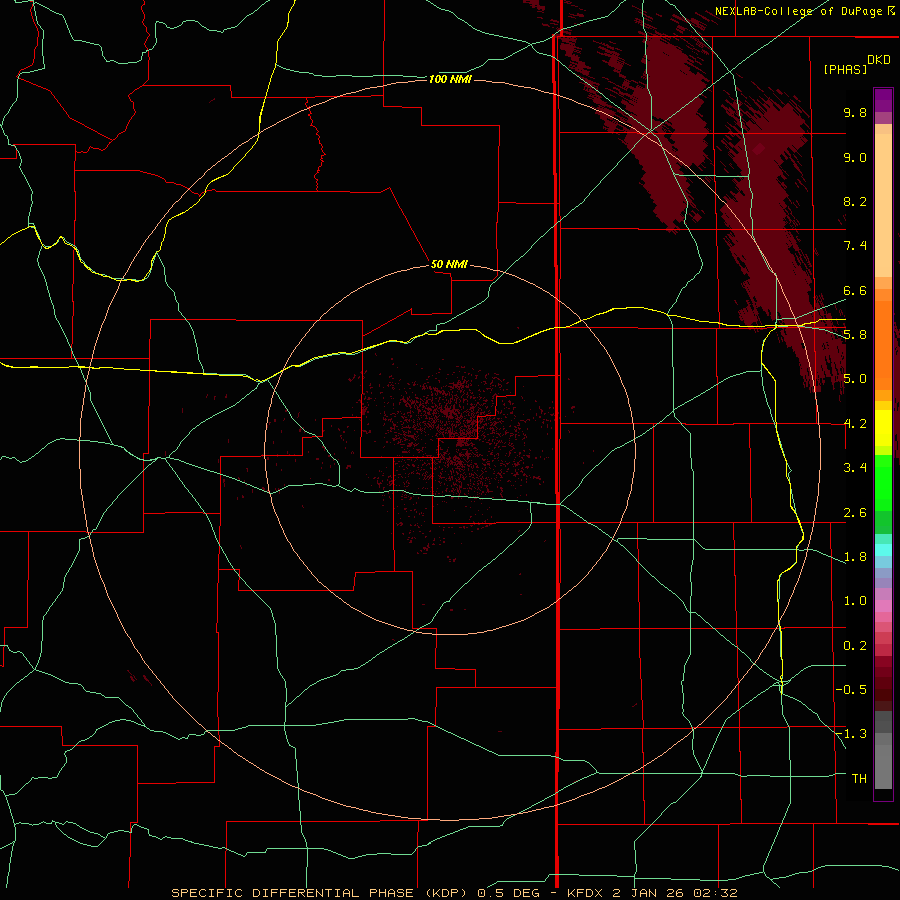Click the 5.8 legend value
The image size is (900, 900).
point(855,335)
